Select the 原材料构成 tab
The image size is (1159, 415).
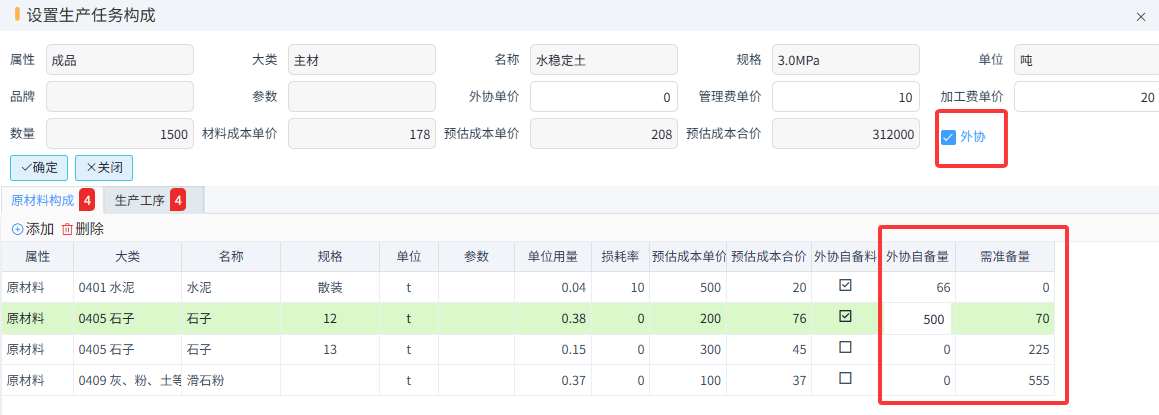(x=41, y=200)
